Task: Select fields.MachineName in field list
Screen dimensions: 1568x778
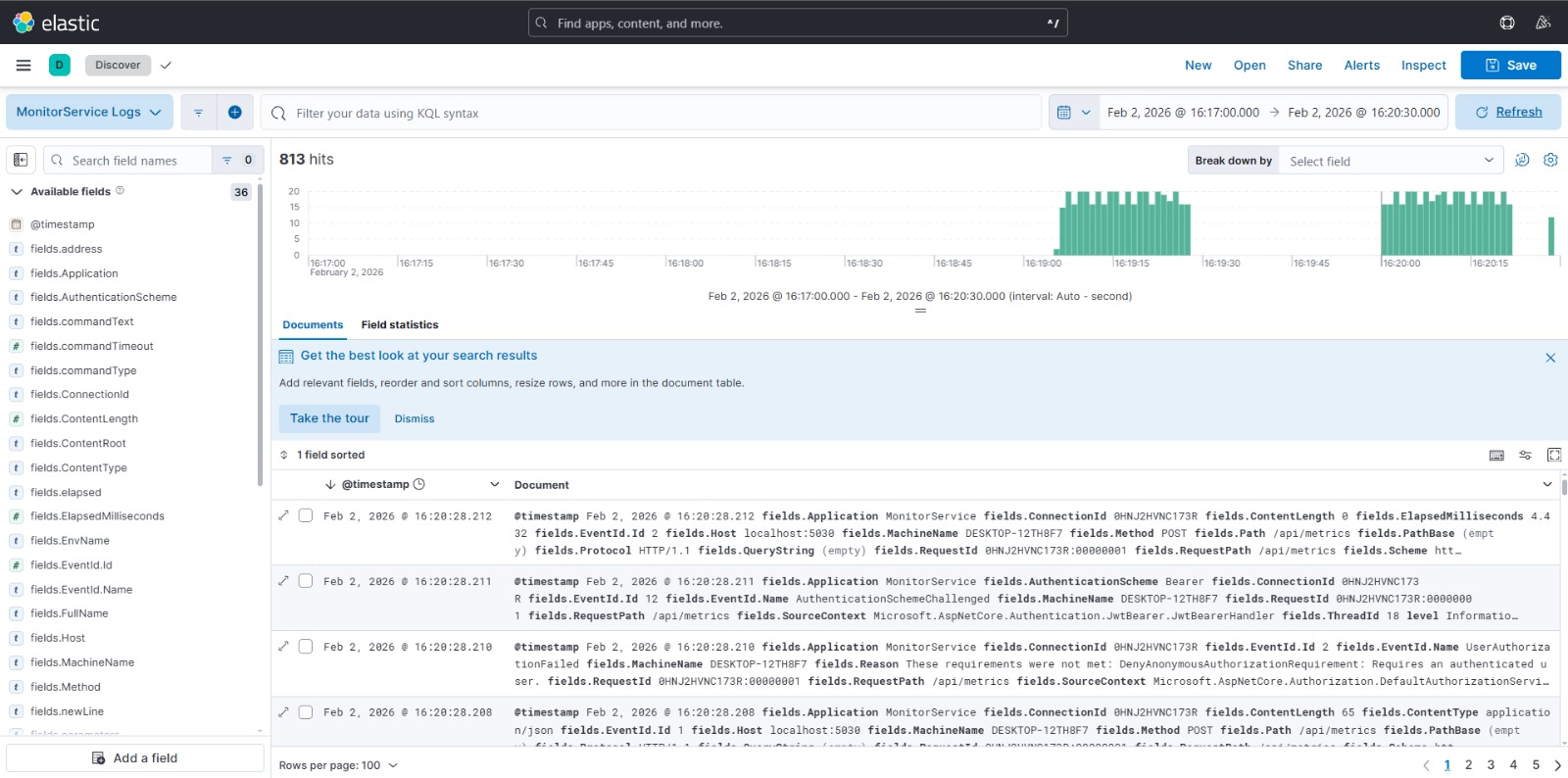Action: 82,662
